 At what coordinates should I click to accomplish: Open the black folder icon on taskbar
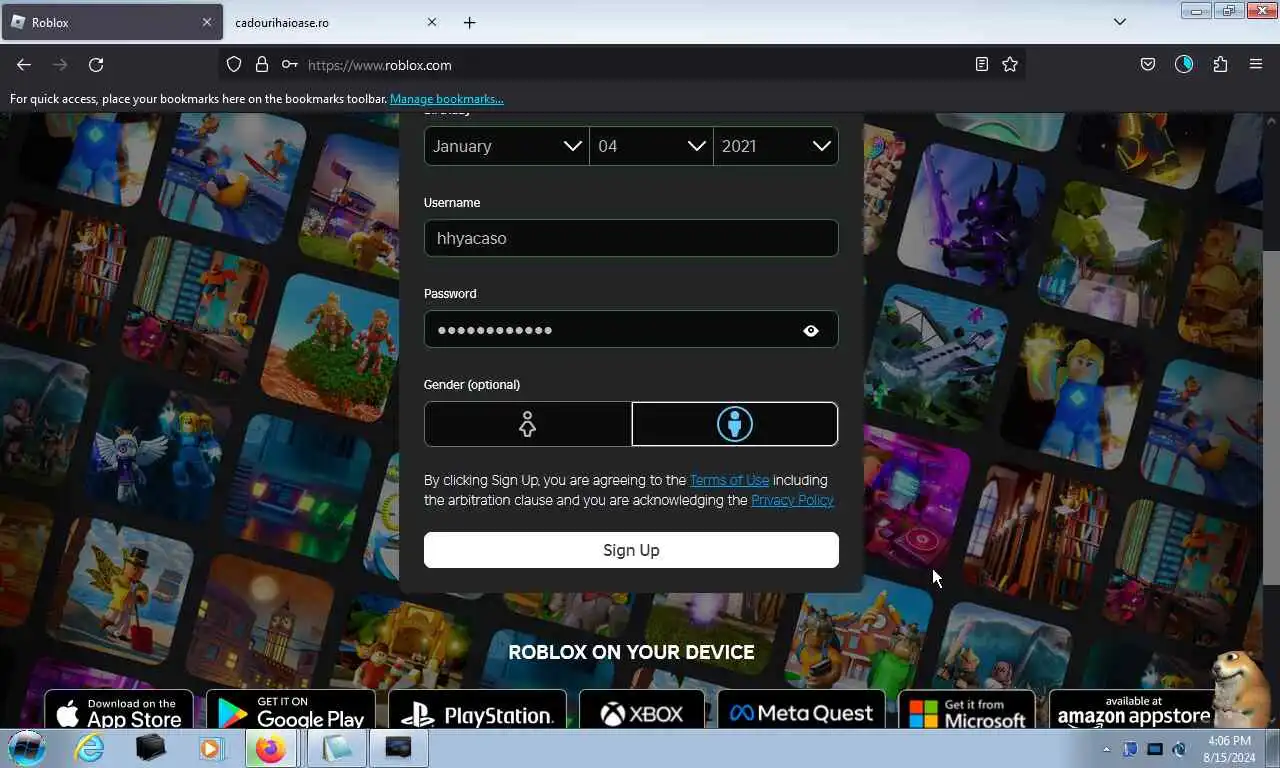pos(151,748)
